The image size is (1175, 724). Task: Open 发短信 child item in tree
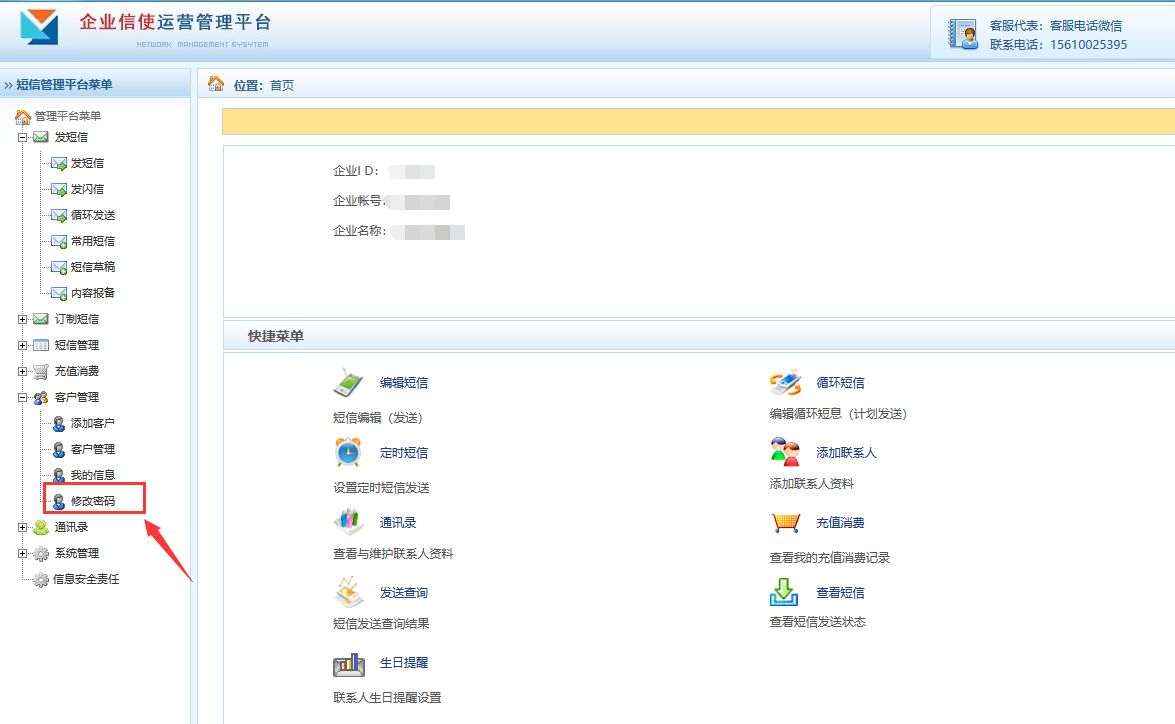point(87,163)
